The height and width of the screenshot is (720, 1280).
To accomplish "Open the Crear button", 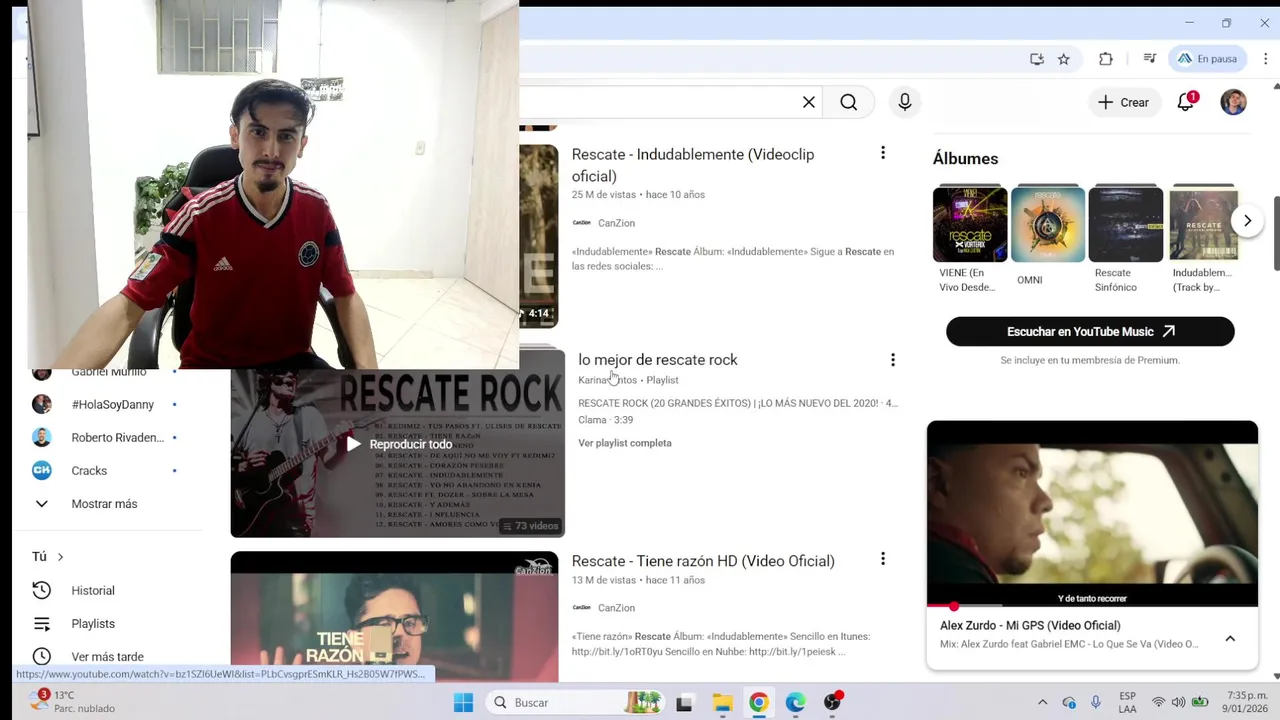I will 1123,102.
